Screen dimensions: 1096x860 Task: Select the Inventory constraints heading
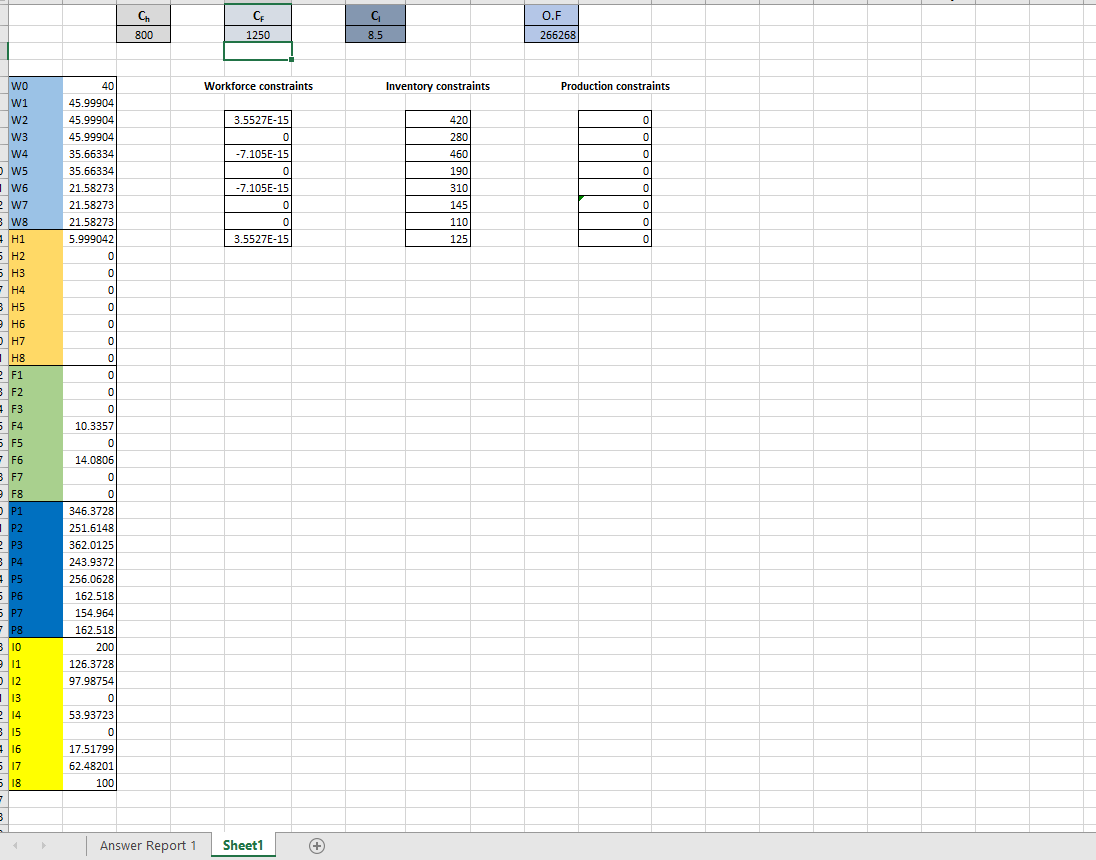(x=437, y=86)
